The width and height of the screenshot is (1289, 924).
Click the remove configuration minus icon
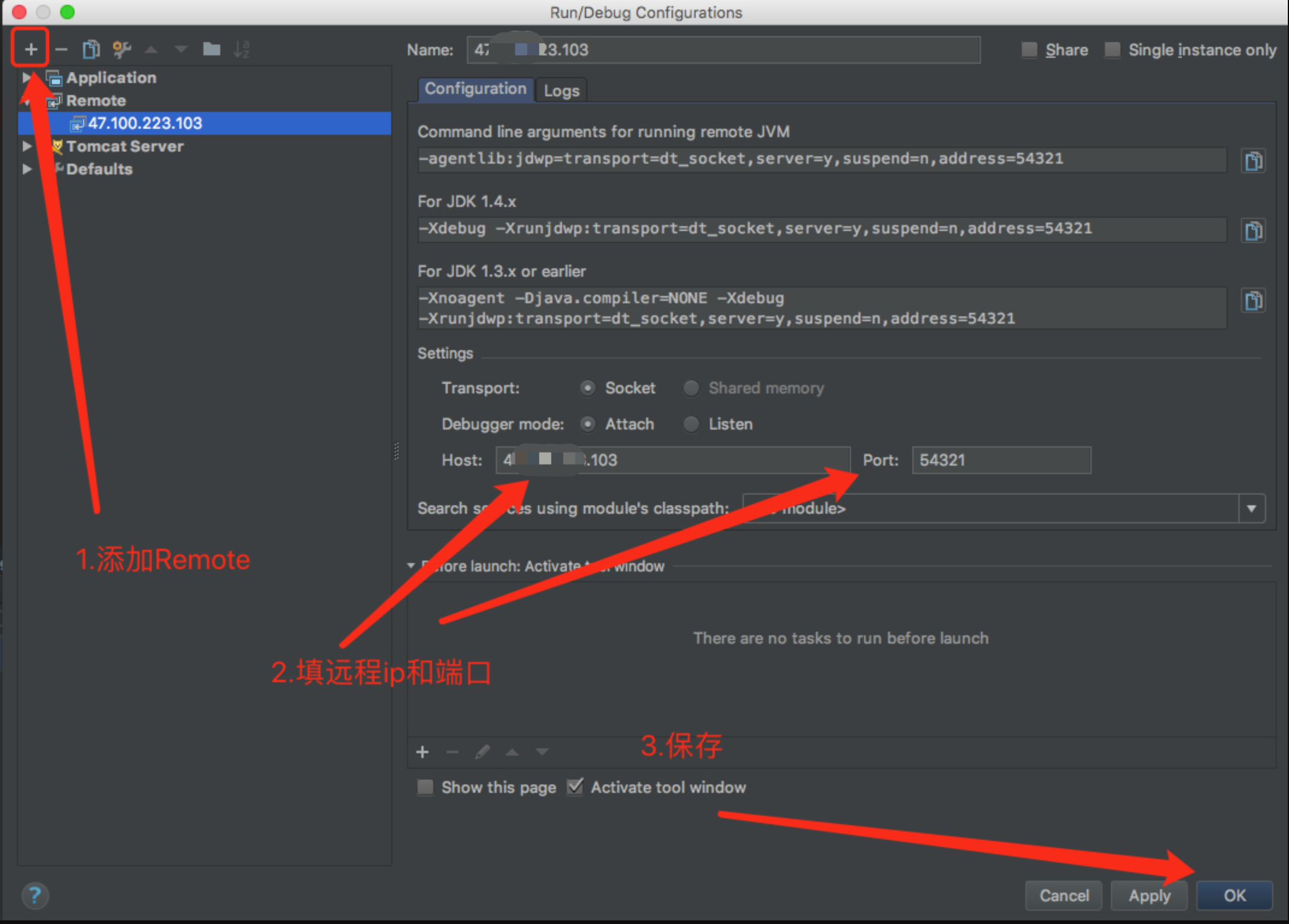coord(61,49)
